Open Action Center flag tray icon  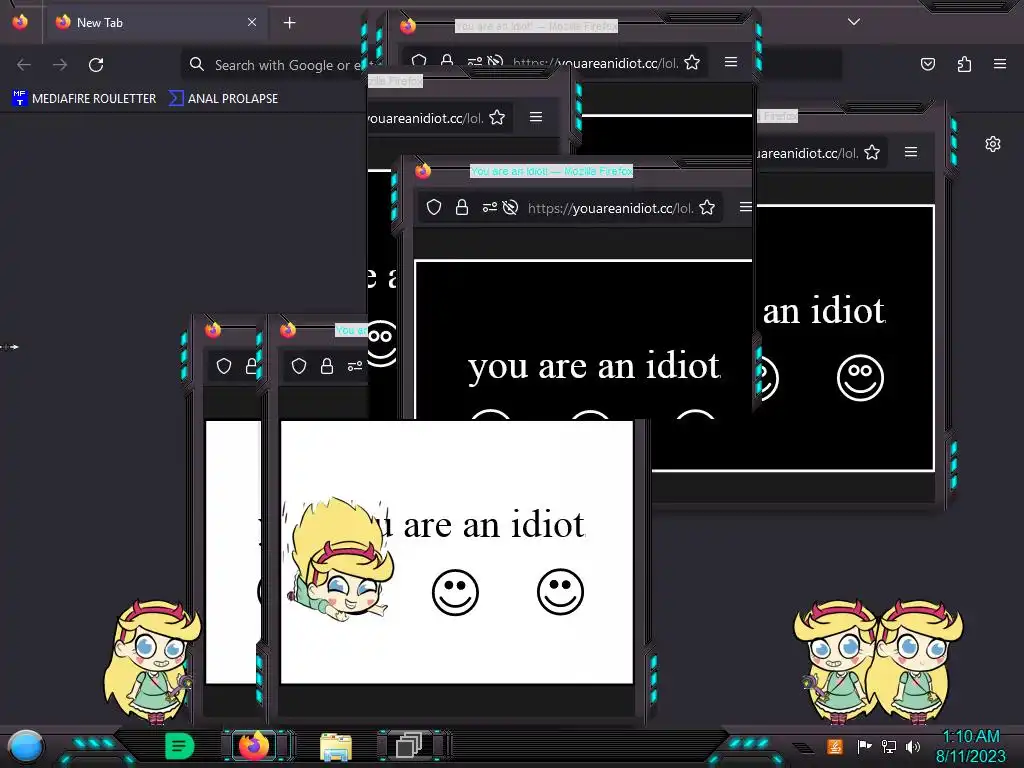pyautogui.click(x=864, y=746)
